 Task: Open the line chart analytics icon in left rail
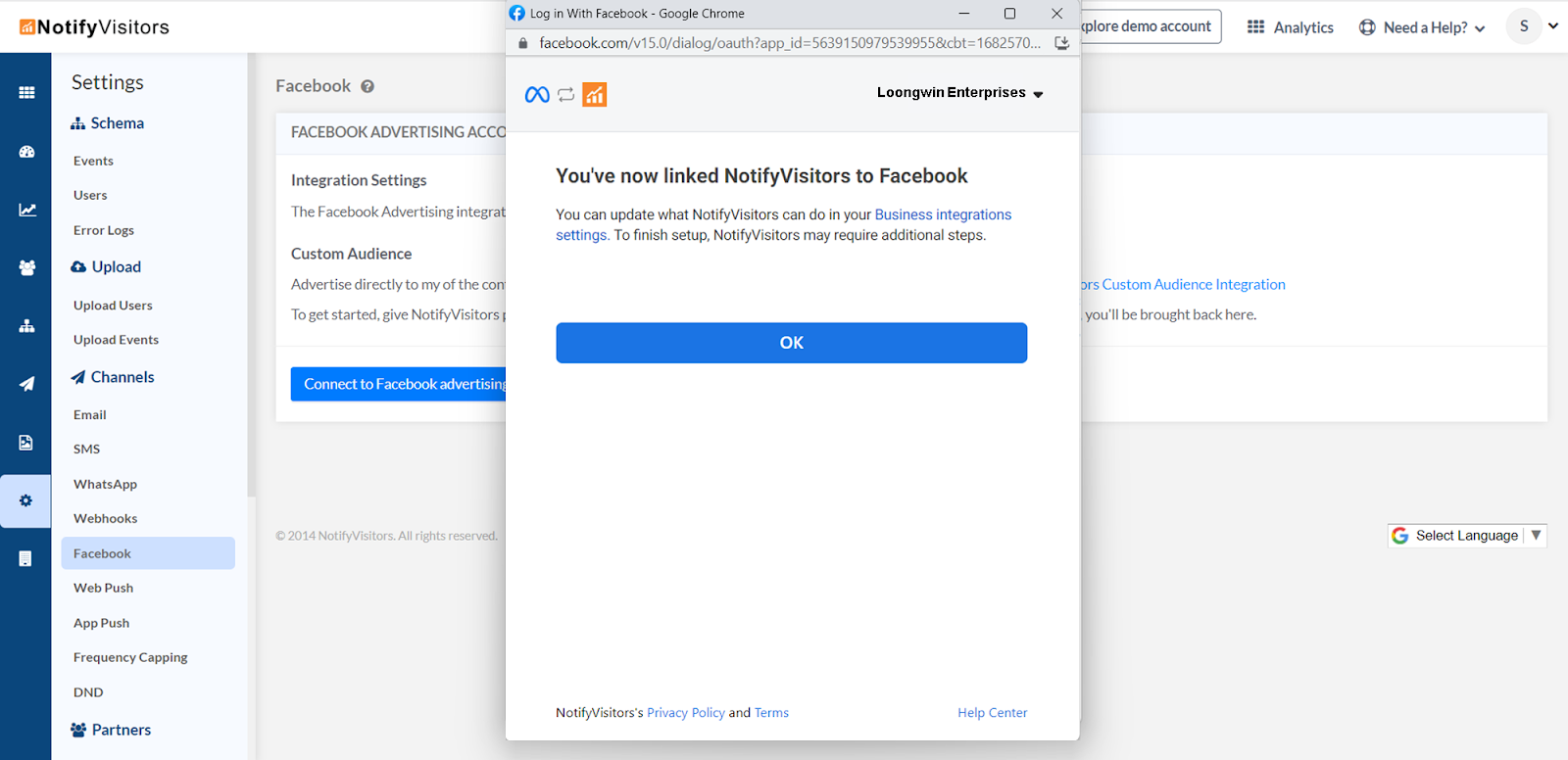tap(26, 210)
